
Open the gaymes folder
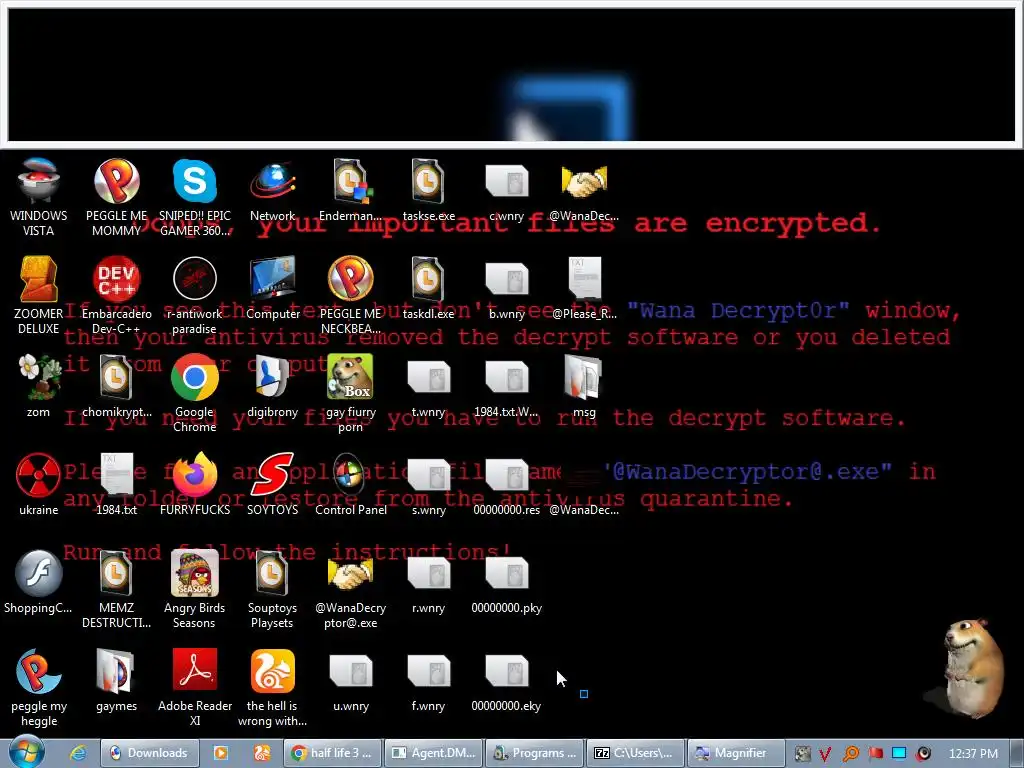116,680
